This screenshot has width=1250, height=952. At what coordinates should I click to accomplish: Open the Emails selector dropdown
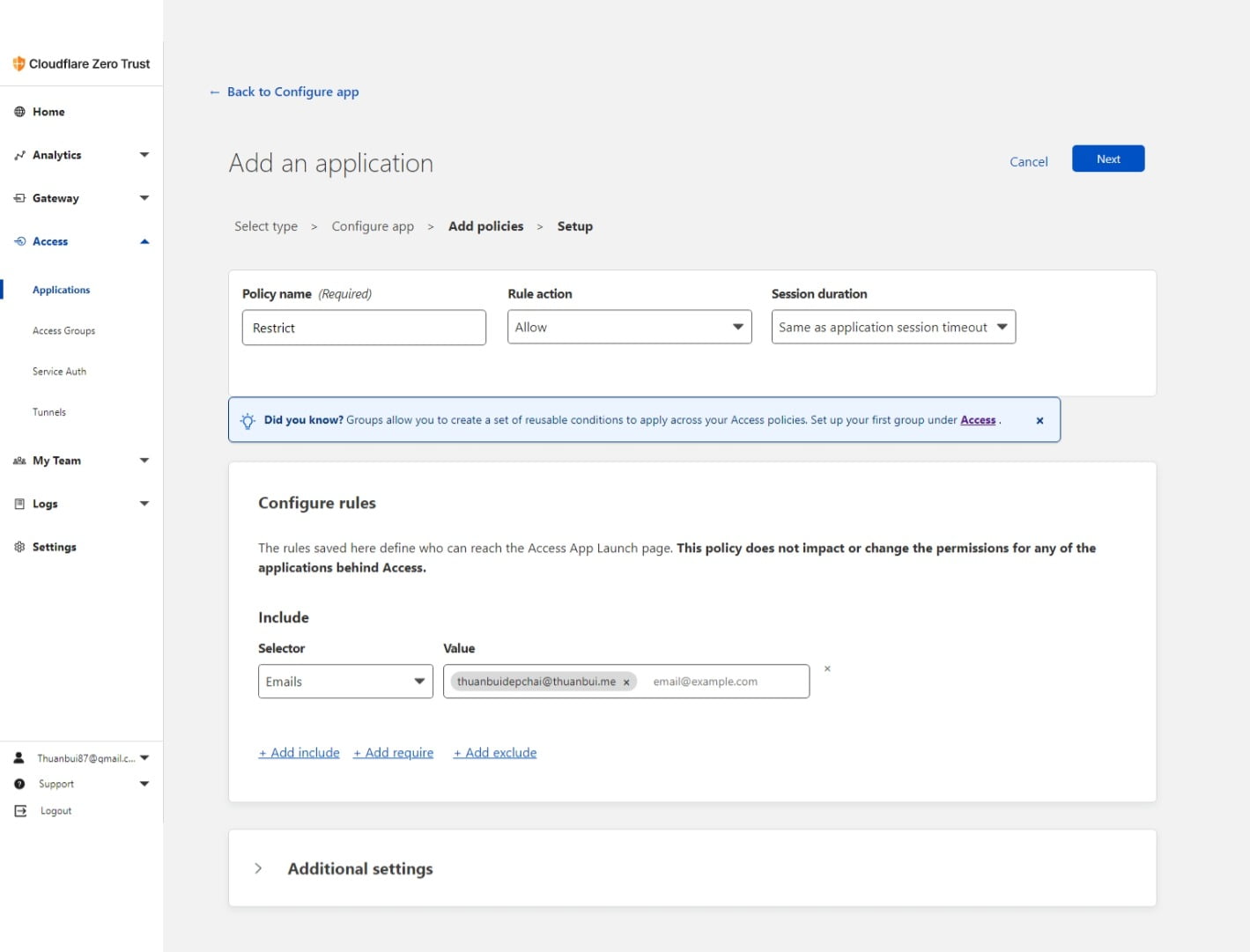tap(344, 682)
